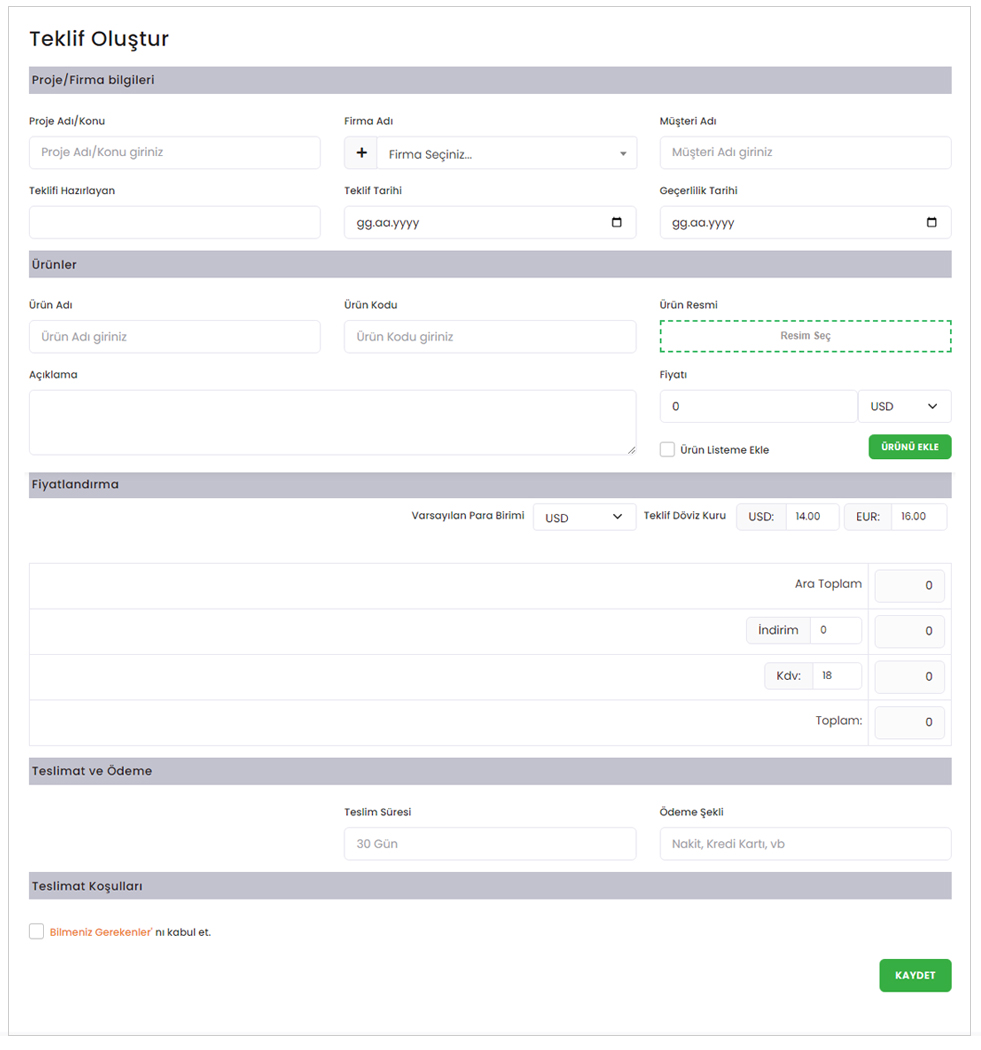Click inside the Açıklama text area
981x1050 pixels.
(x=332, y=422)
